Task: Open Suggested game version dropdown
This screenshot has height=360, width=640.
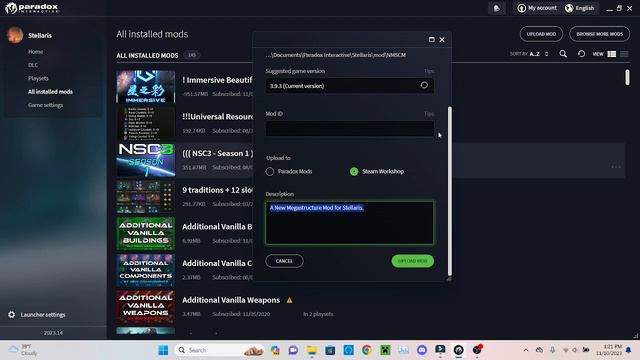Action: [349, 86]
